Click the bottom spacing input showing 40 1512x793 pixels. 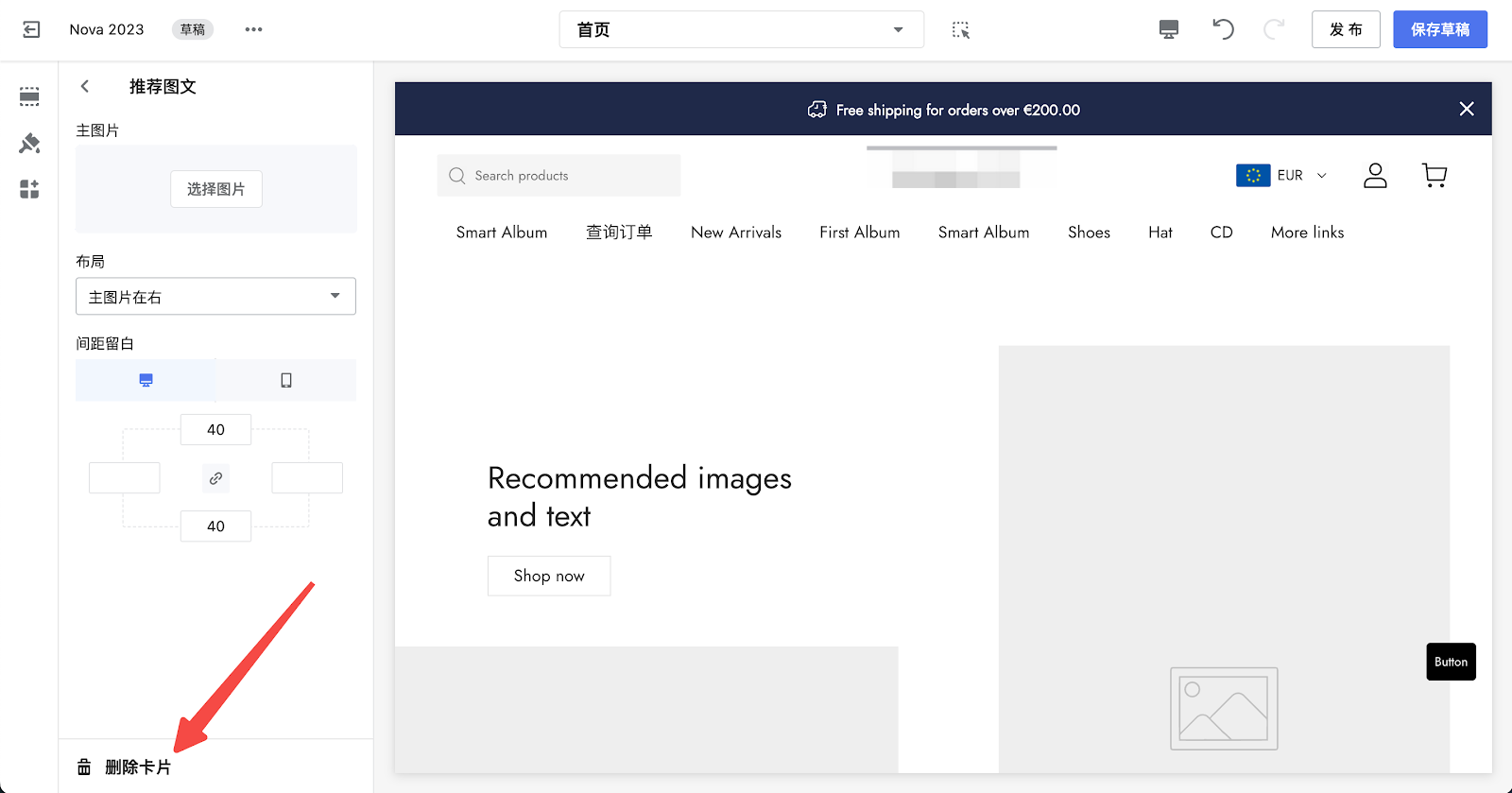click(x=215, y=526)
